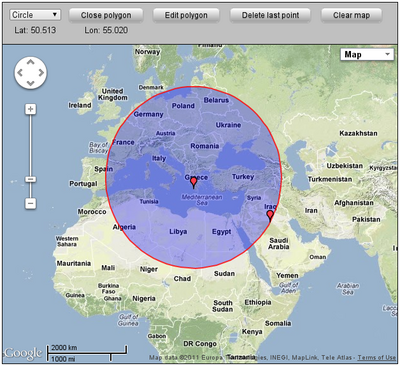
Task: Click the Nigeria label on map
Action: pos(144,299)
